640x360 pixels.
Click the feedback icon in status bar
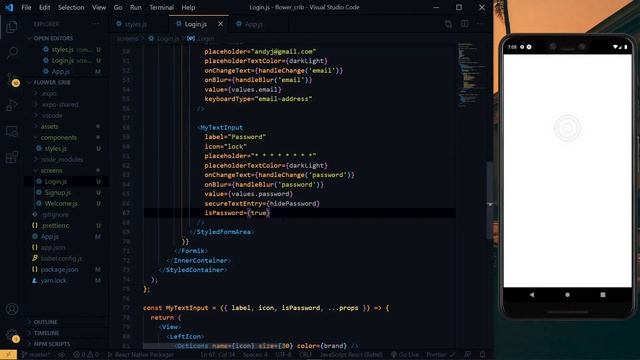pyautogui.click(x=468, y=355)
